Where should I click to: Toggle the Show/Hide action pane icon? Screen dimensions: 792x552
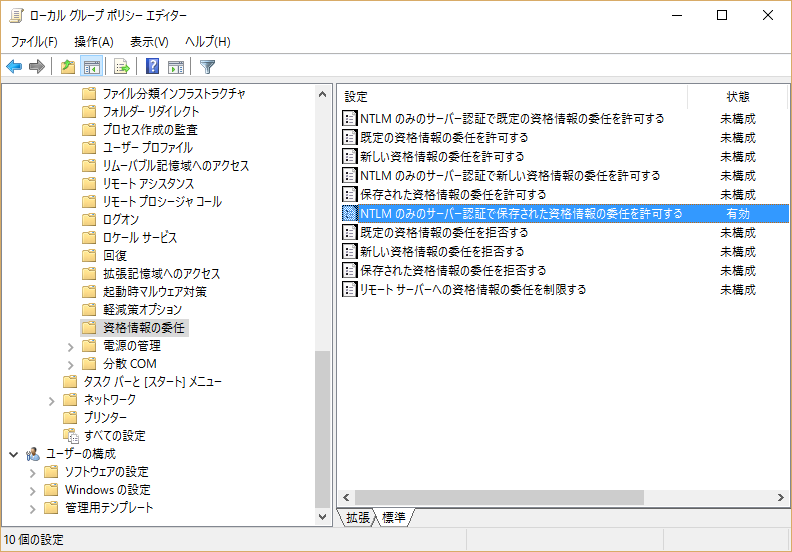176,66
